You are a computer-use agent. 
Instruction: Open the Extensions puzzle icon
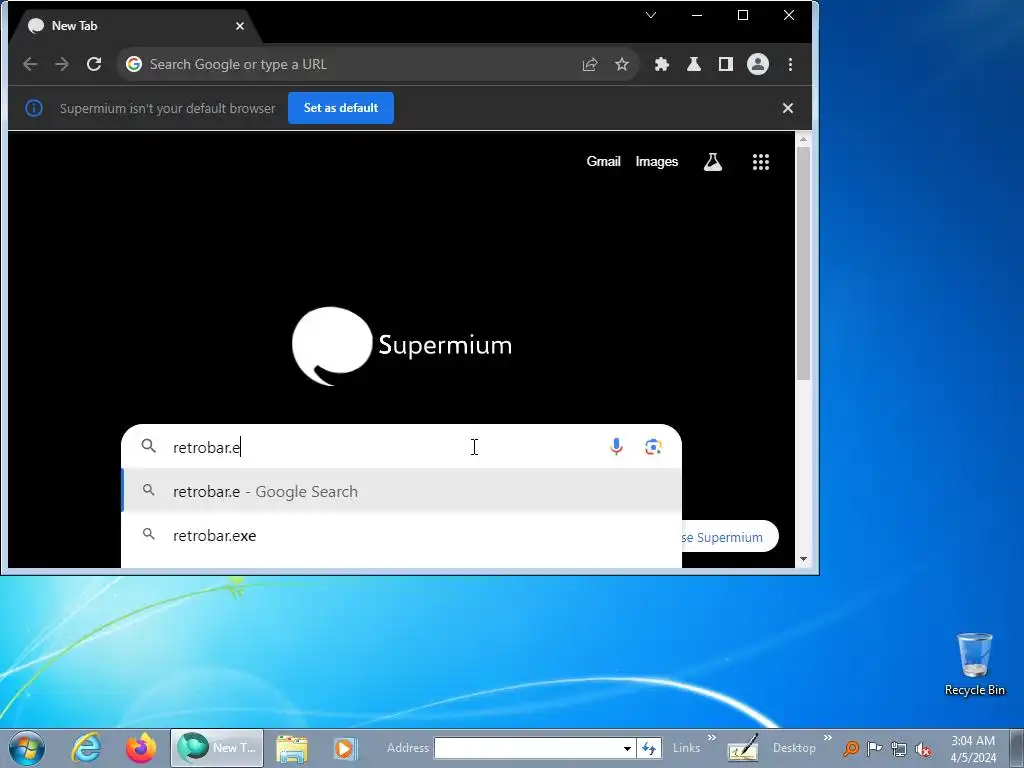662,64
